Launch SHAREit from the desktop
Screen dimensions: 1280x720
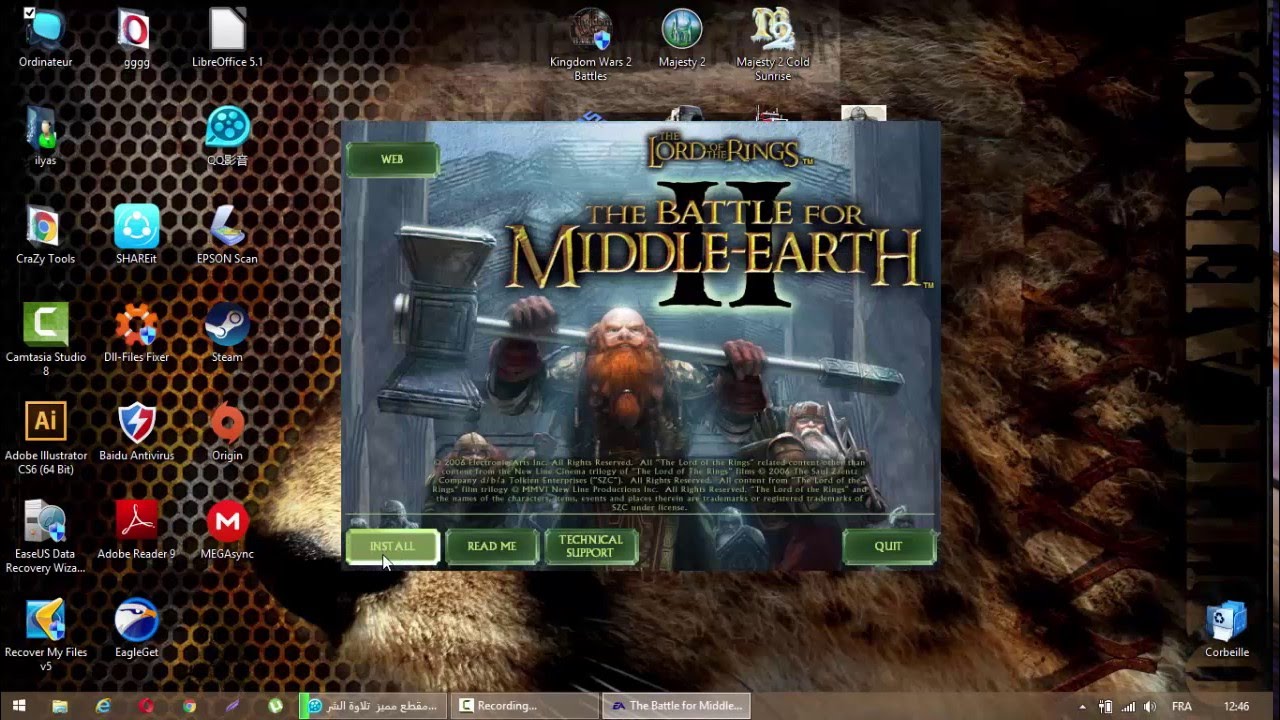[x=136, y=234]
